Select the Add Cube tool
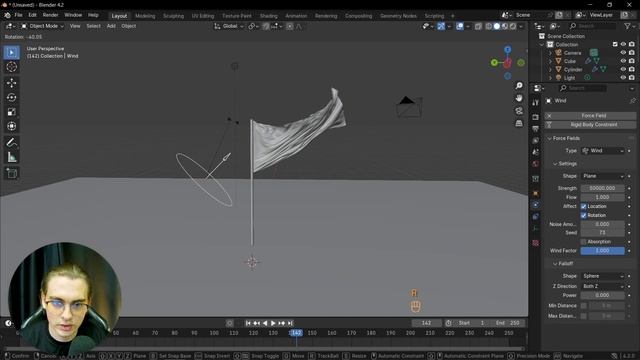 coord(11,173)
